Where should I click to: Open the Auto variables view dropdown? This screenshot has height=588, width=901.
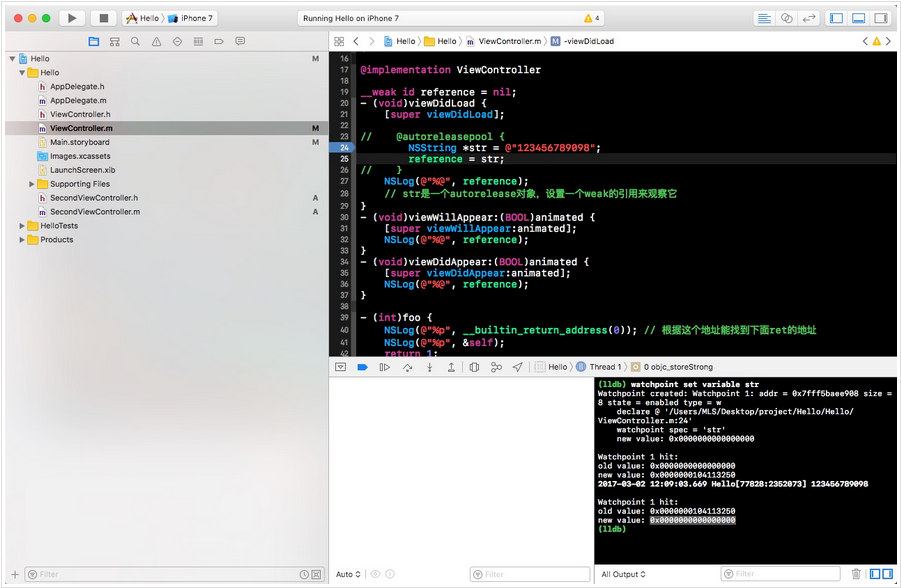point(346,574)
